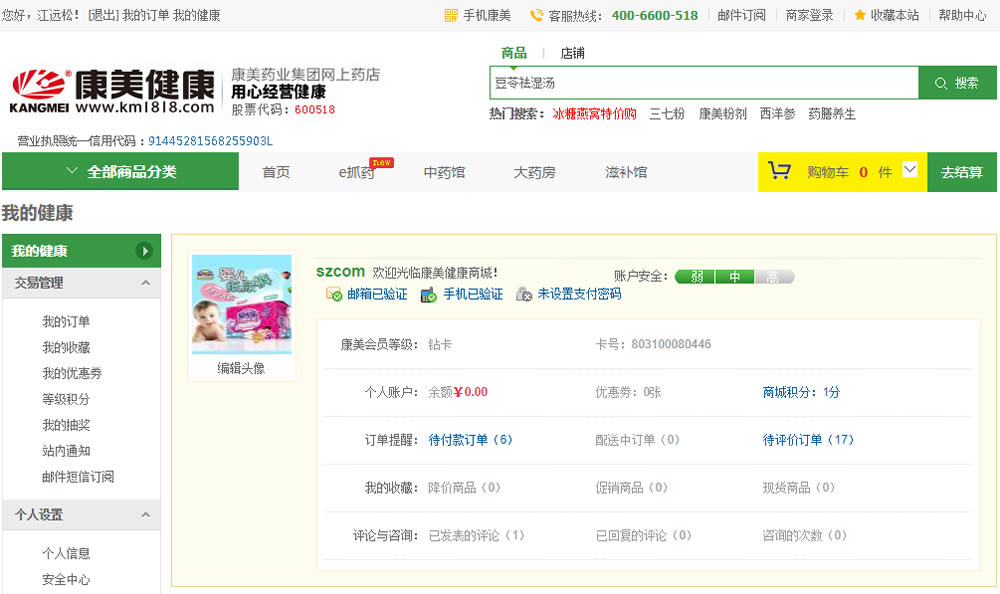Open 我的优惠券 in the sidebar
Screen dimensions: 1000x594
pyautogui.click(x=72, y=373)
